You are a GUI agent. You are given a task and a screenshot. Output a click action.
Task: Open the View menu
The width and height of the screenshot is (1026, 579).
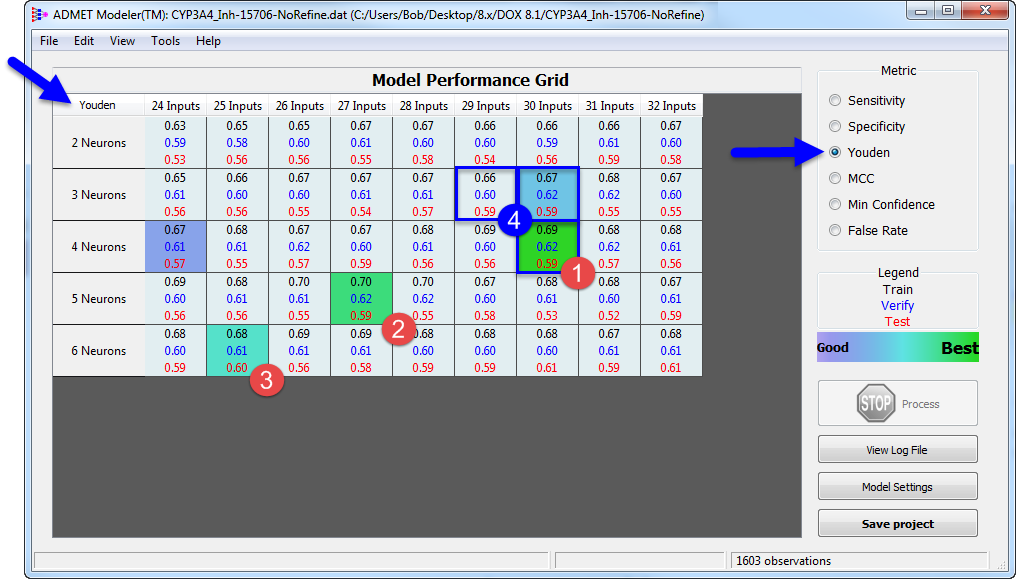122,41
